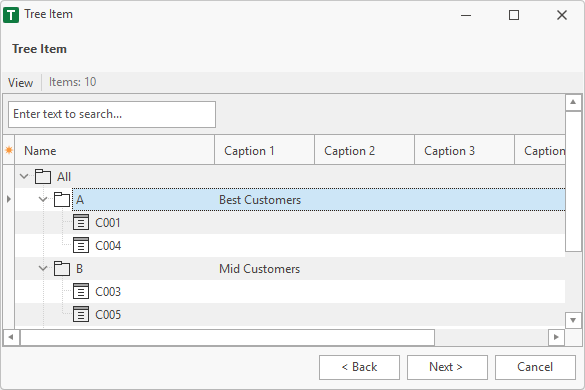Select tree item C004
The width and height of the screenshot is (585, 390).
point(290,246)
